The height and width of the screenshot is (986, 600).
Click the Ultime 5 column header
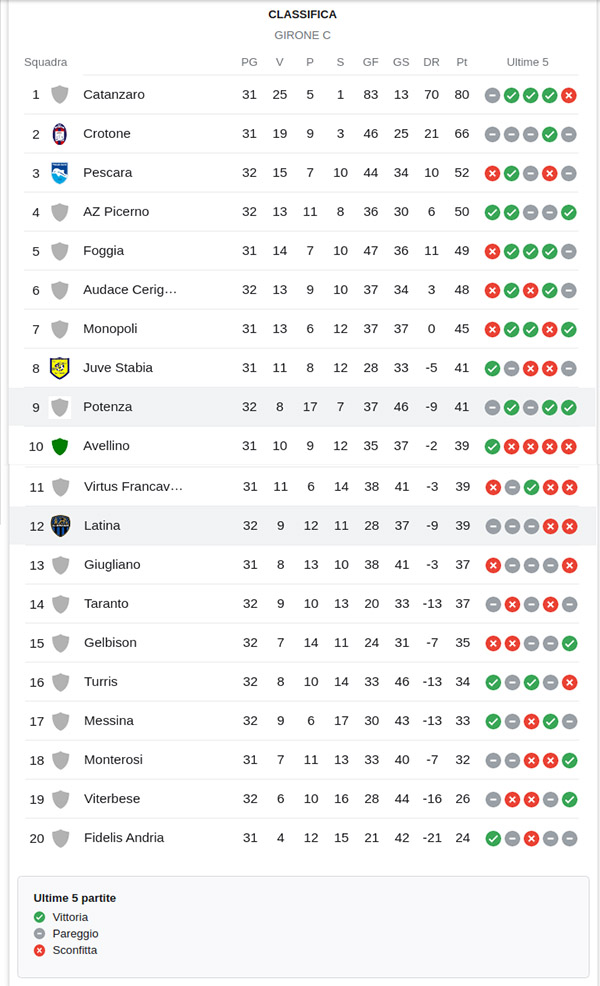pyautogui.click(x=527, y=62)
